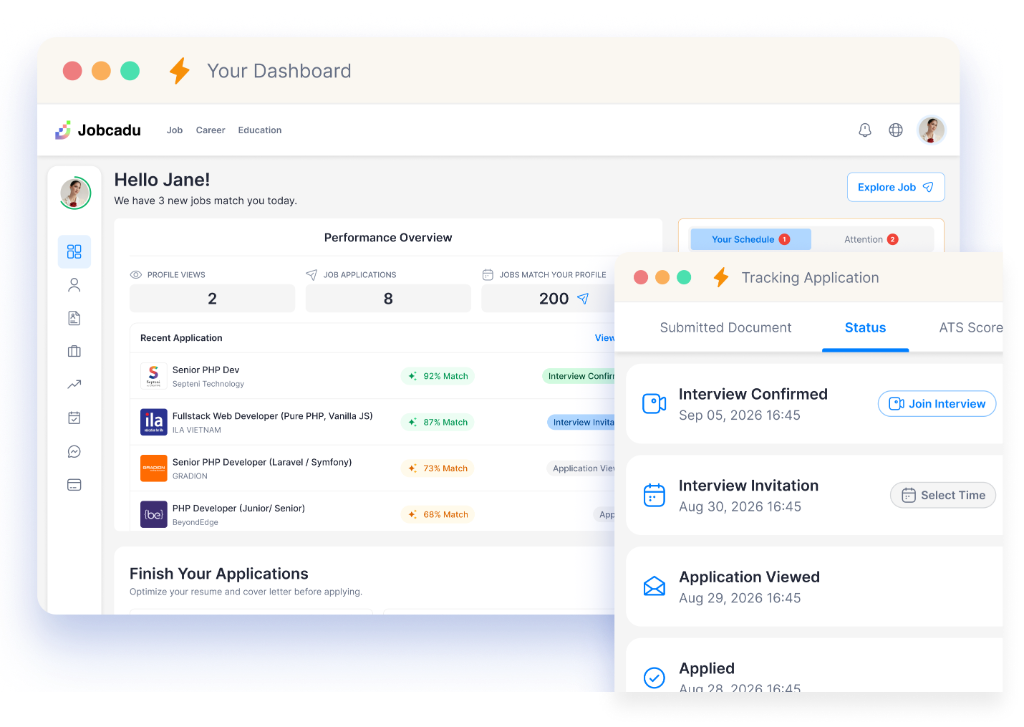1024x727 pixels.
Task: Open the payment card icon in sidebar
Action: [x=74, y=485]
